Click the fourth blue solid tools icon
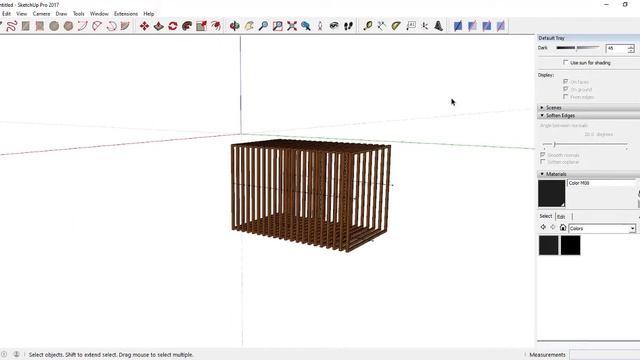 (501, 26)
